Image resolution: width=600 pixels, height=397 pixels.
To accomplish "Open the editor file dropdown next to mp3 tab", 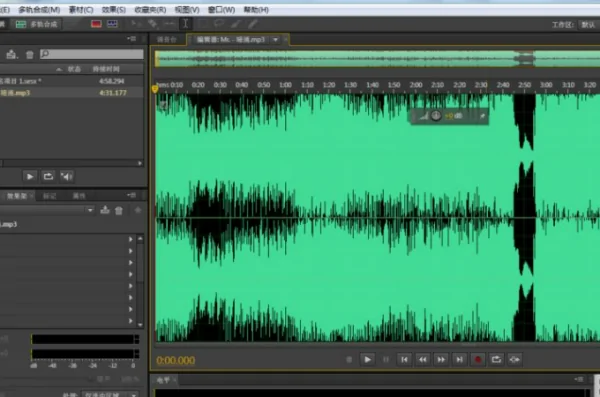I will click(276, 39).
